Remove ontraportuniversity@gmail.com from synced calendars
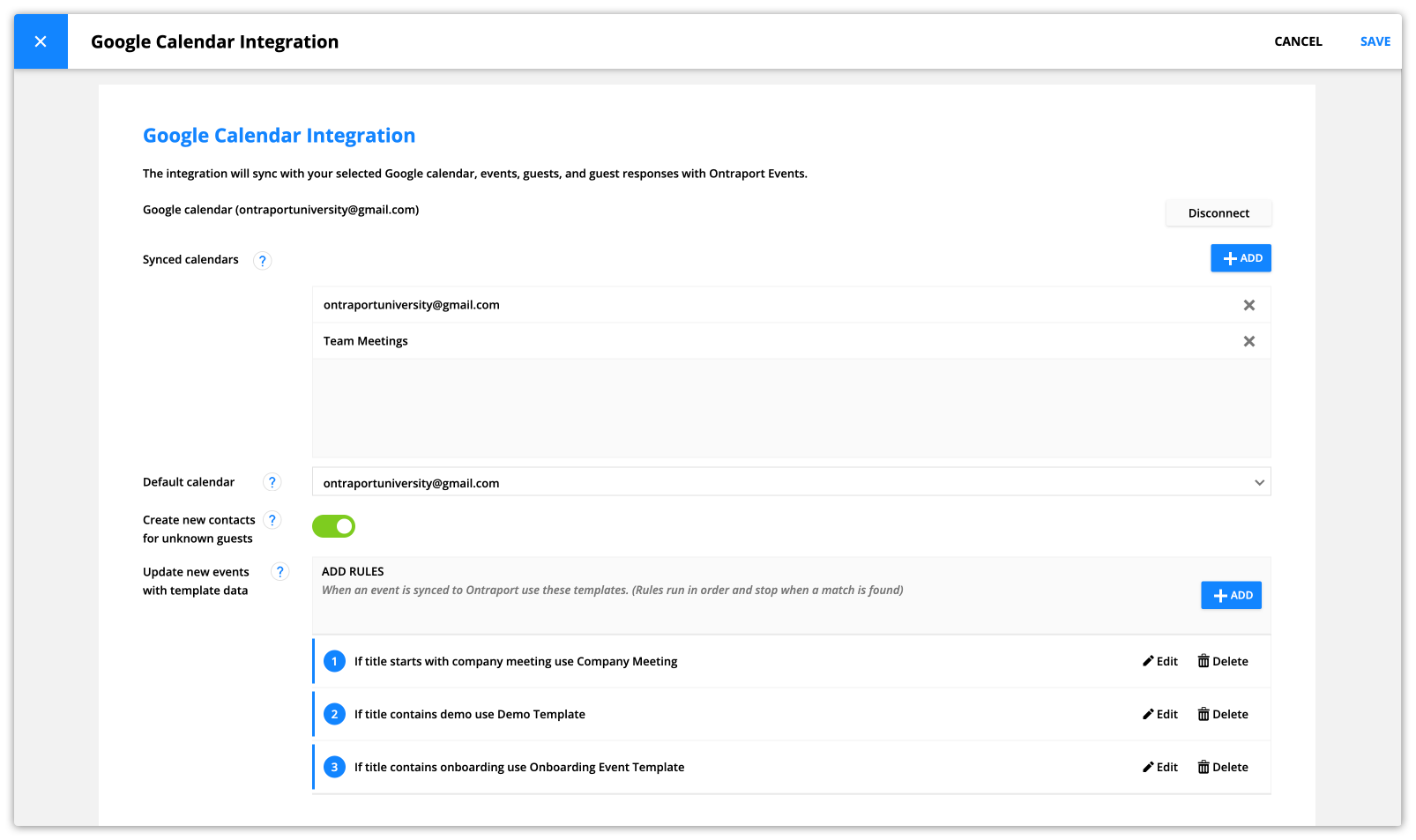1416x840 pixels. coord(1249,305)
